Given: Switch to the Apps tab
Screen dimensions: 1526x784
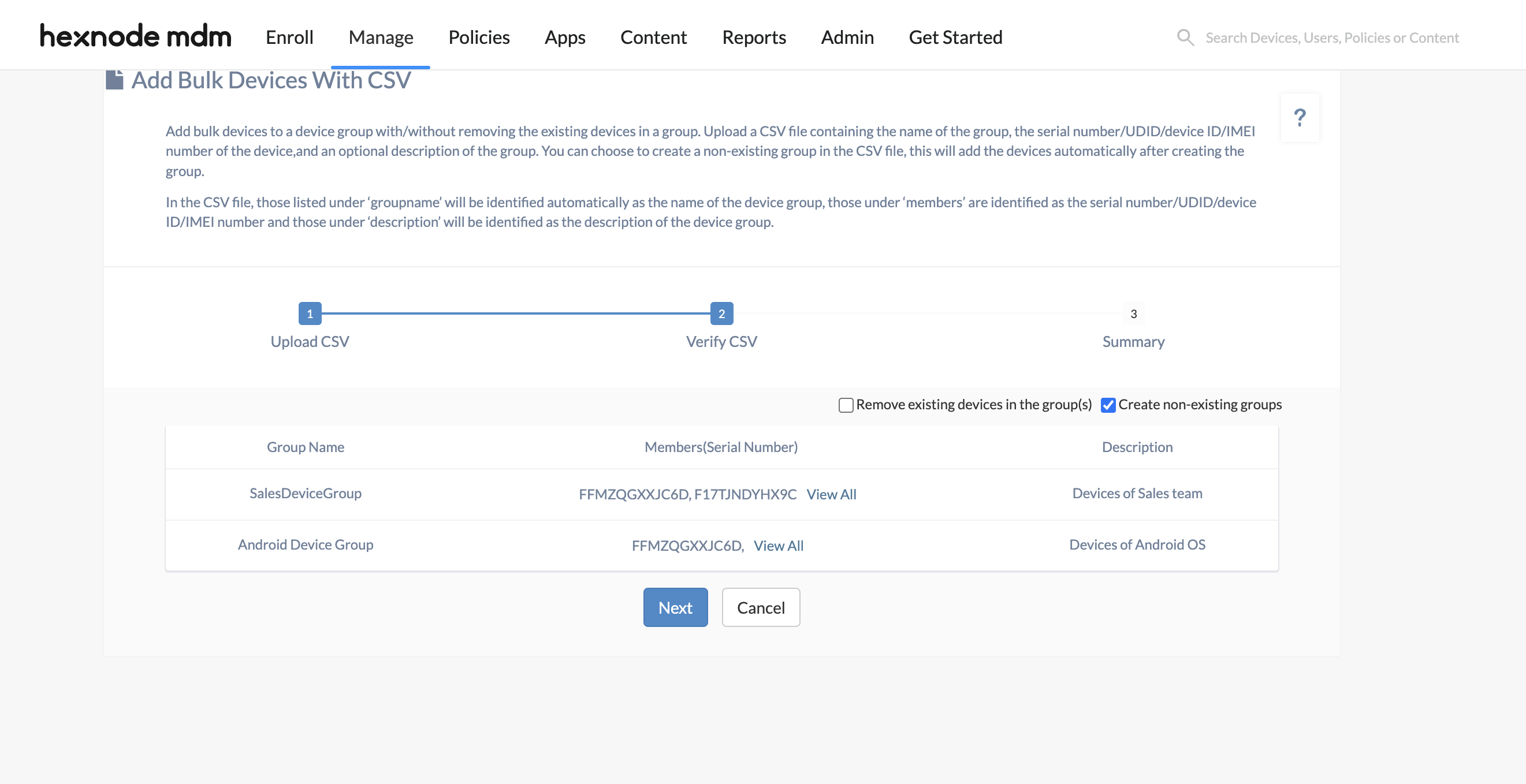Looking at the screenshot, I should pos(564,38).
